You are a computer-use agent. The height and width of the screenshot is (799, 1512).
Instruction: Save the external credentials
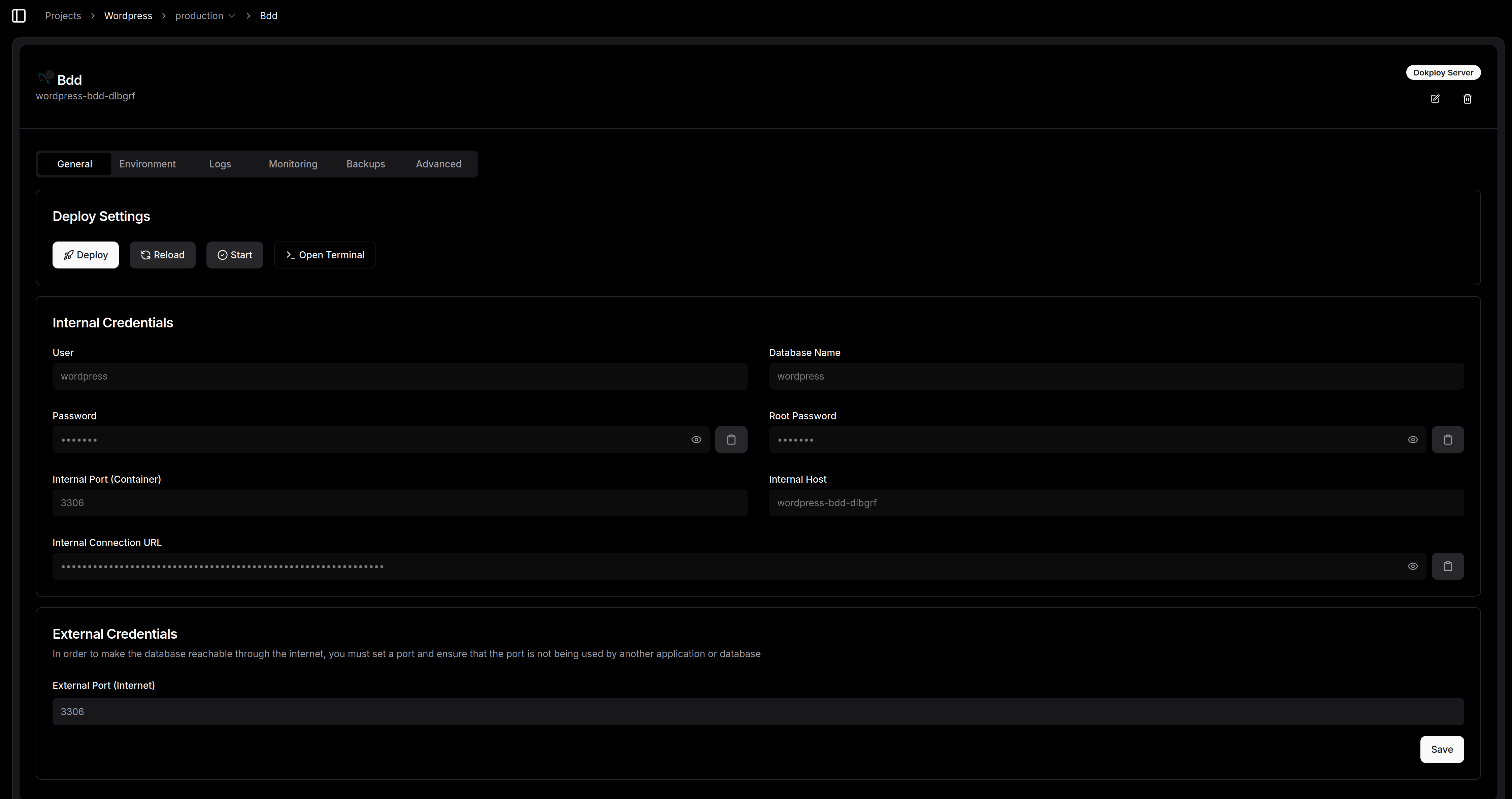1441,749
